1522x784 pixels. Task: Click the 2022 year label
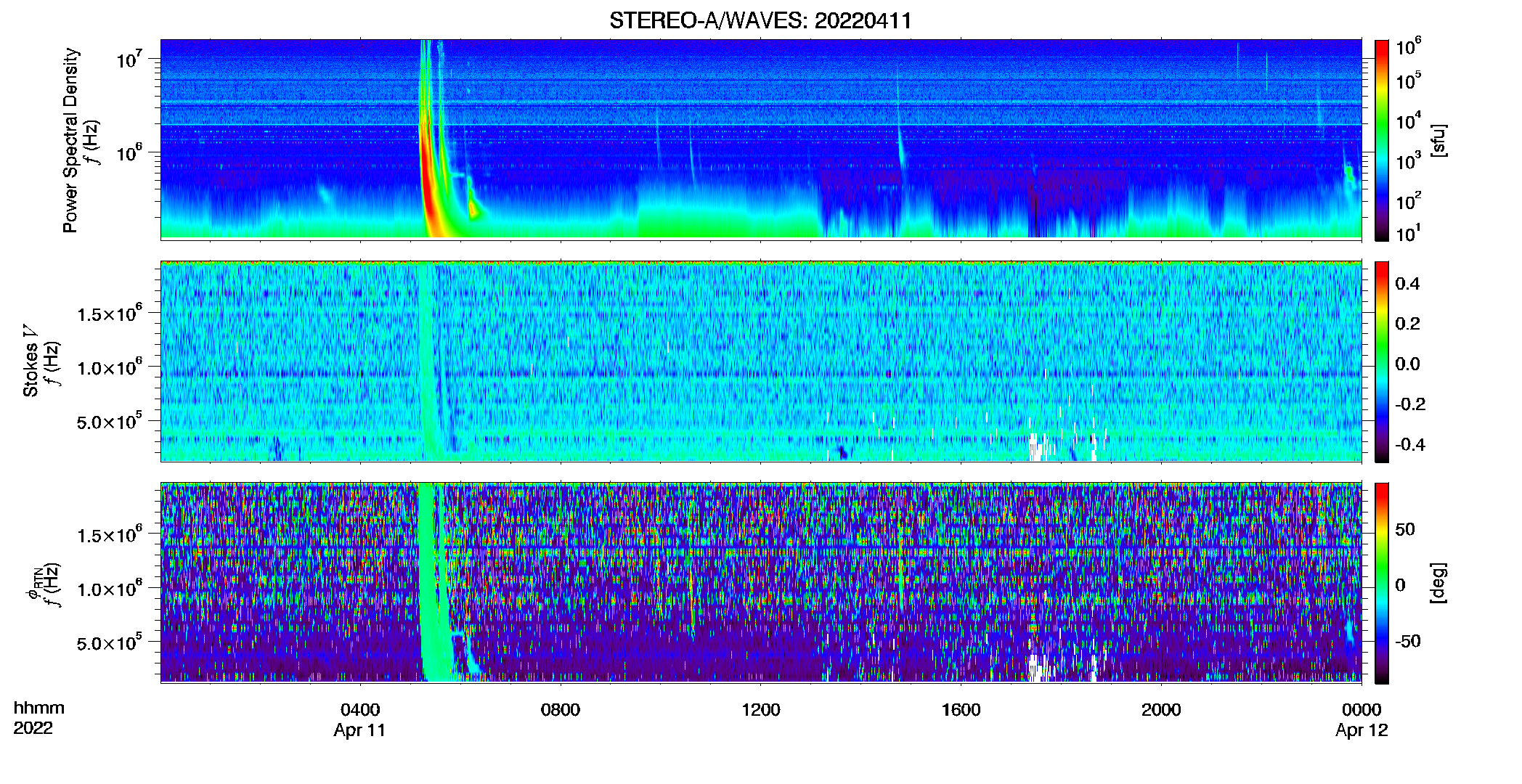[33, 728]
